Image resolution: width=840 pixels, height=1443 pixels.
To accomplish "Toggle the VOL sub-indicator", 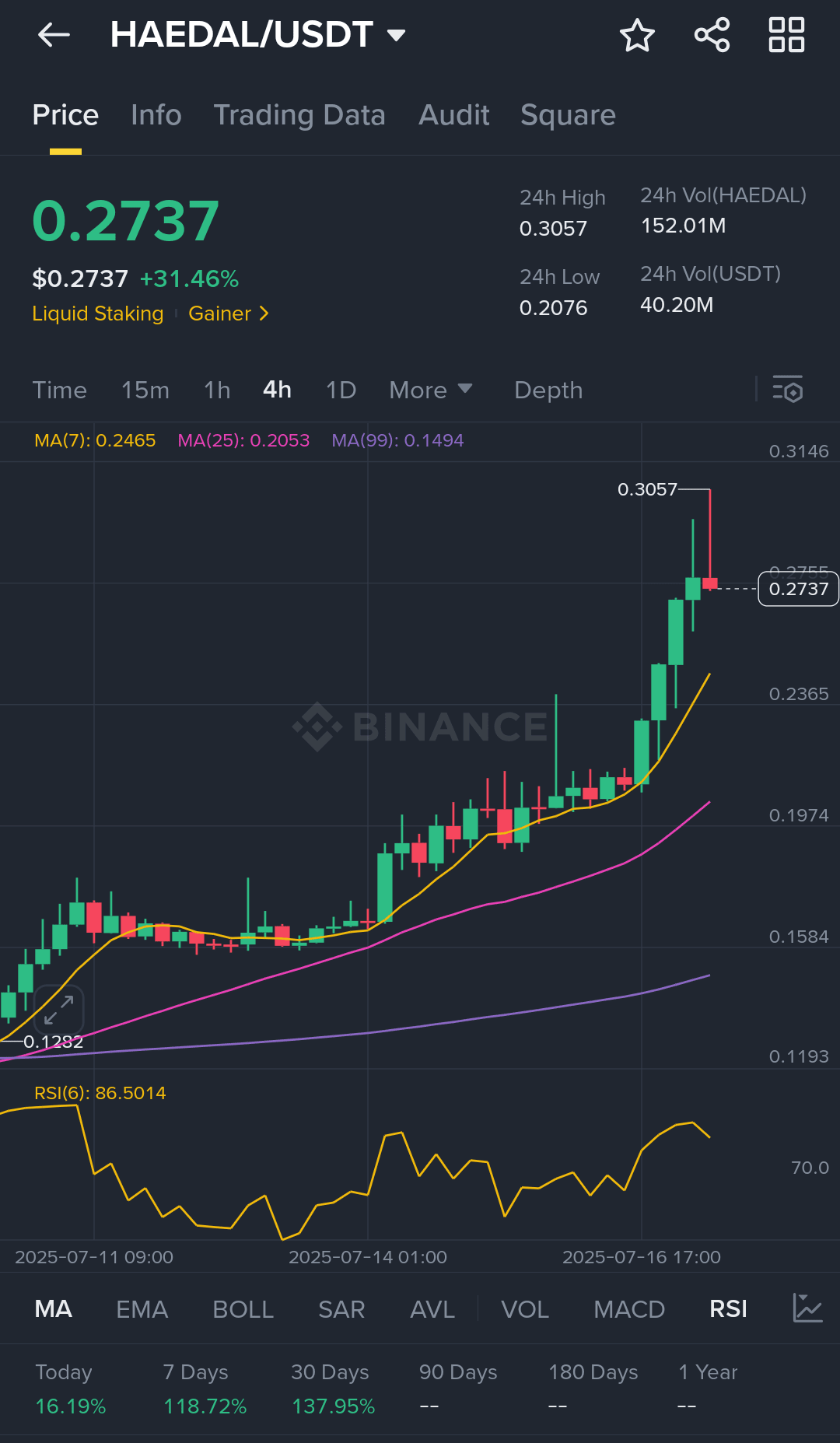I will [x=525, y=1309].
